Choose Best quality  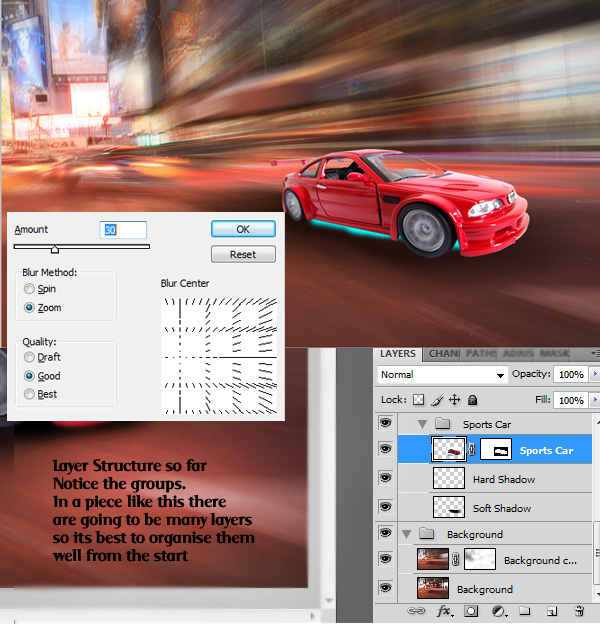point(29,394)
